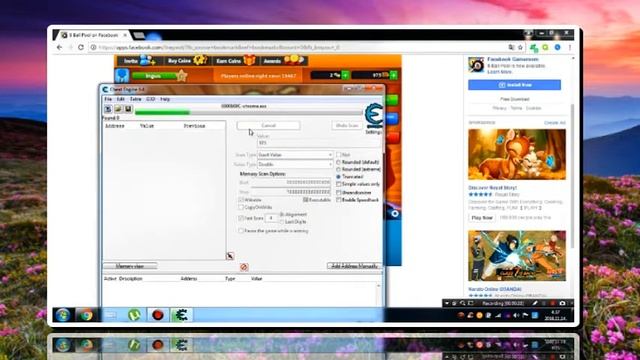Click the blue round extension icon
640x360 pixels.
coord(558,47)
